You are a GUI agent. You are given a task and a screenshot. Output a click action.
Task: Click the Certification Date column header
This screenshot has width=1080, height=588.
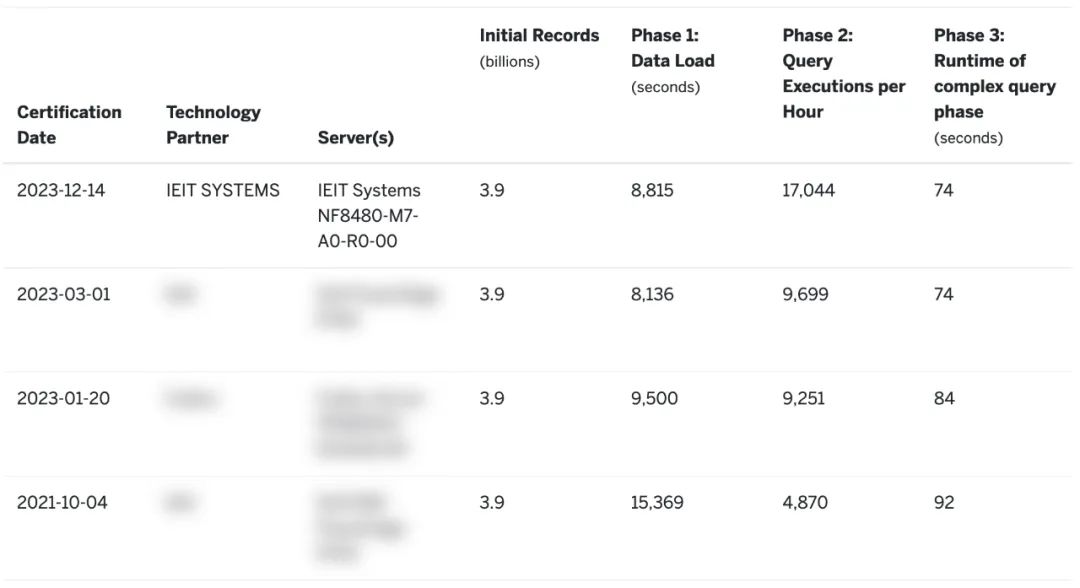pyautogui.click(x=69, y=125)
